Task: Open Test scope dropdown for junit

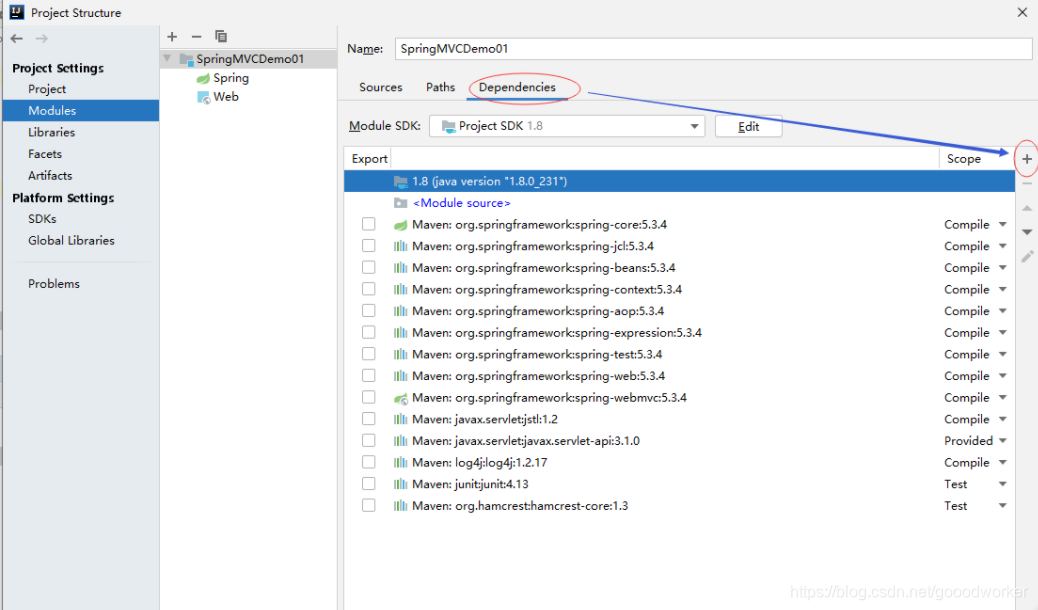Action: (1002, 484)
